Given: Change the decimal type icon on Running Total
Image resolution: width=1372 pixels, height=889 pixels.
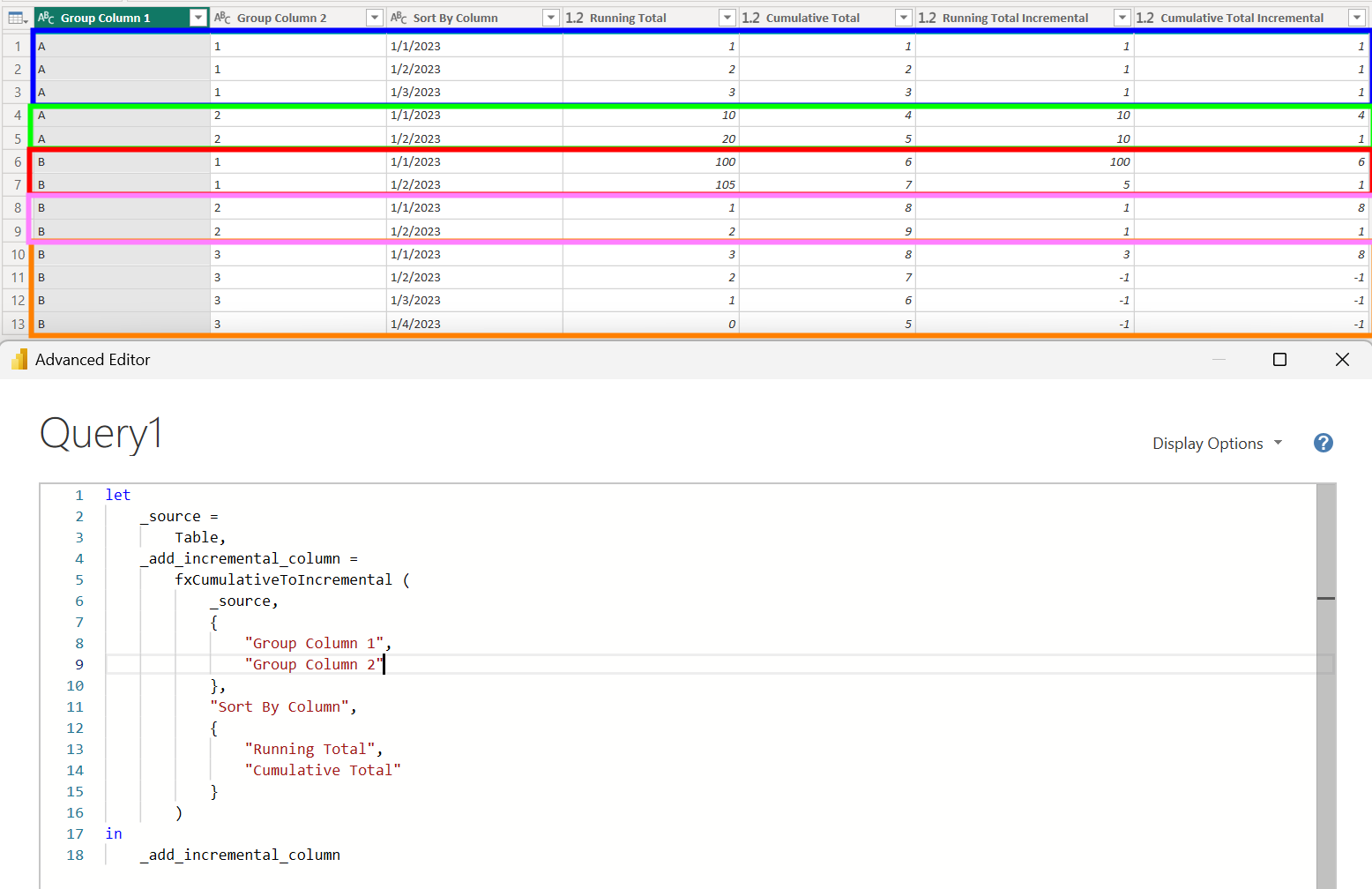Looking at the screenshot, I should [x=574, y=18].
